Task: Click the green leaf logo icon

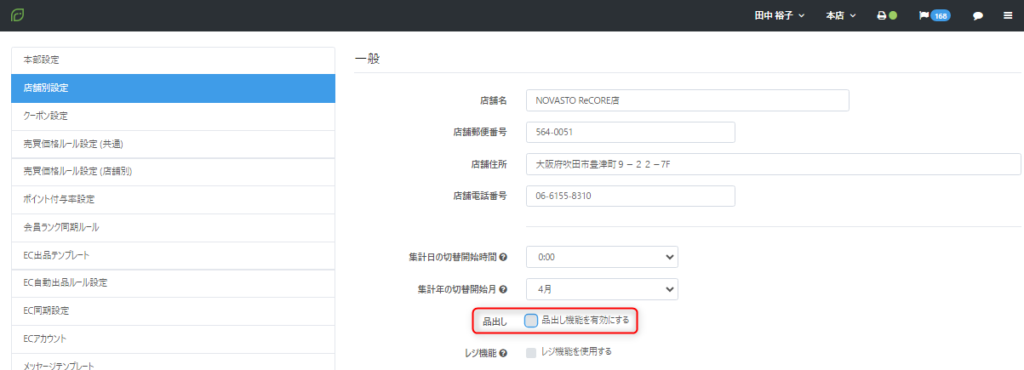Action: pyautogui.click(x=18, y=14)
